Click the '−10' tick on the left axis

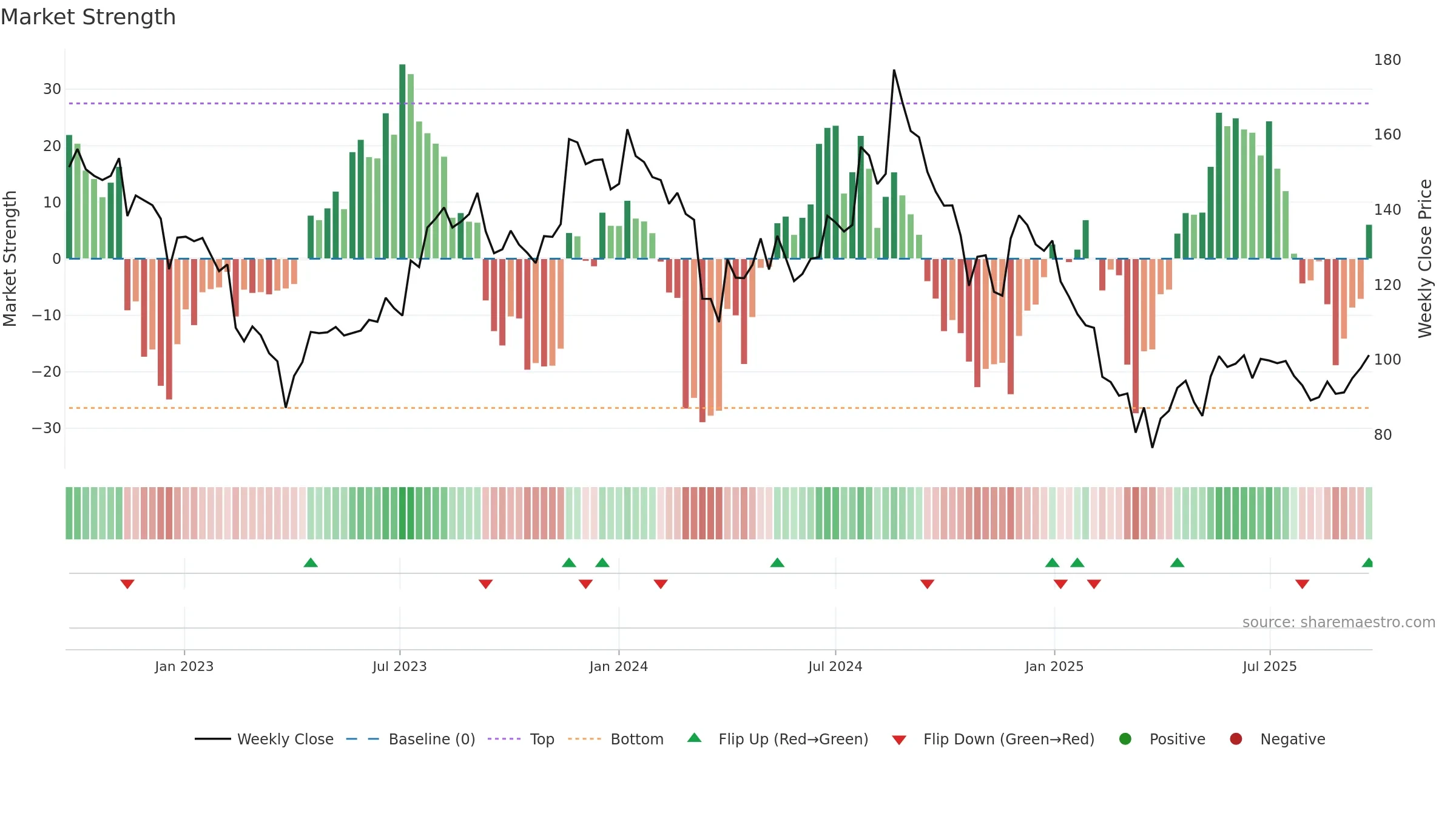point(47,315)
